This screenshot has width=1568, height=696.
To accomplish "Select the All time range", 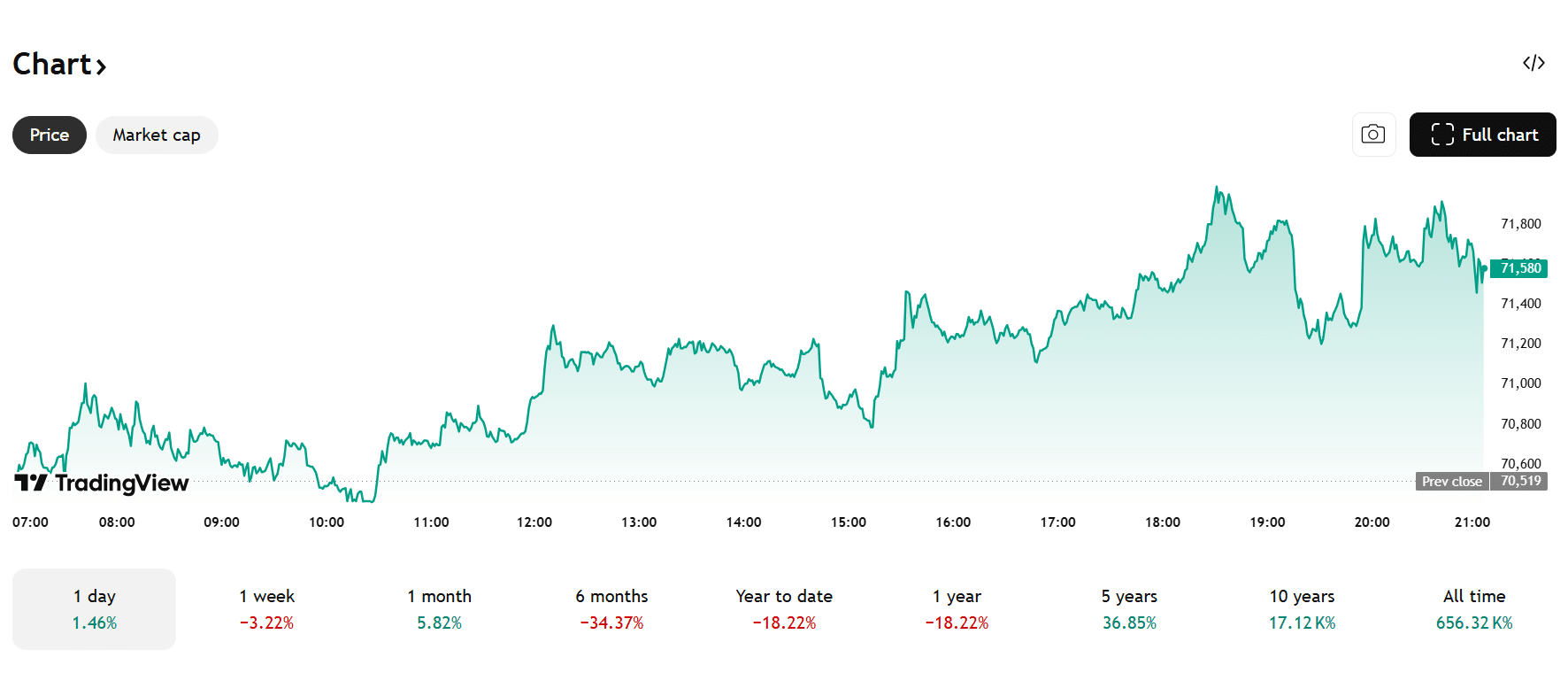I will (1474, 609).
